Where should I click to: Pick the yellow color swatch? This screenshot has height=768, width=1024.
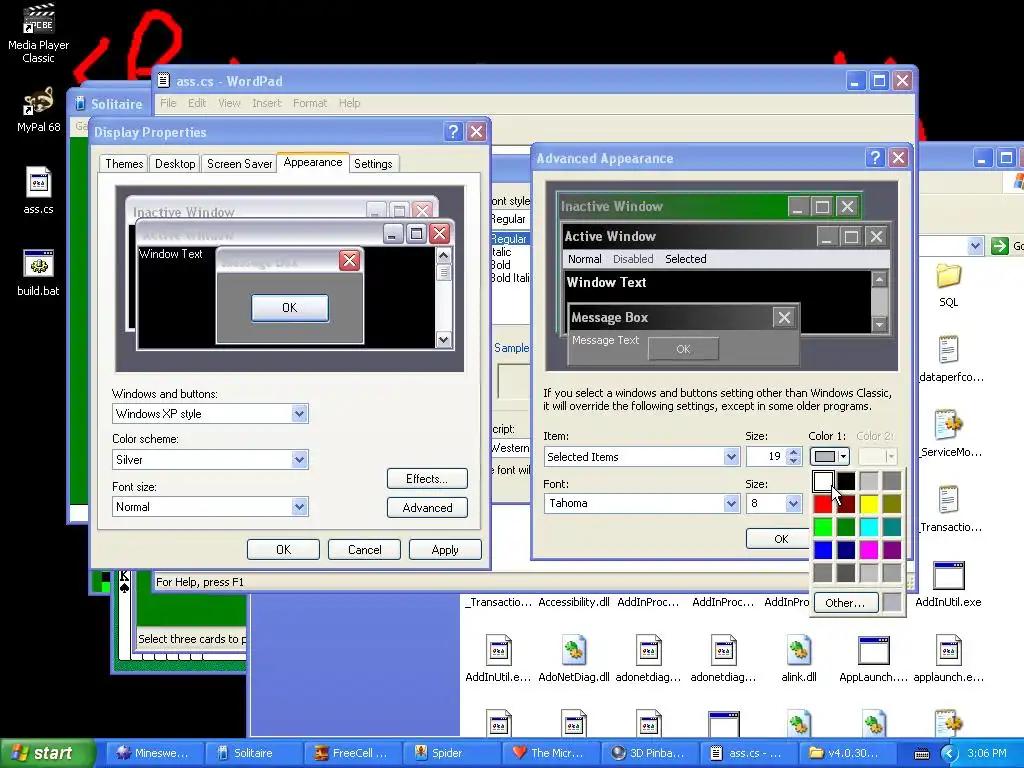(869, 504)
